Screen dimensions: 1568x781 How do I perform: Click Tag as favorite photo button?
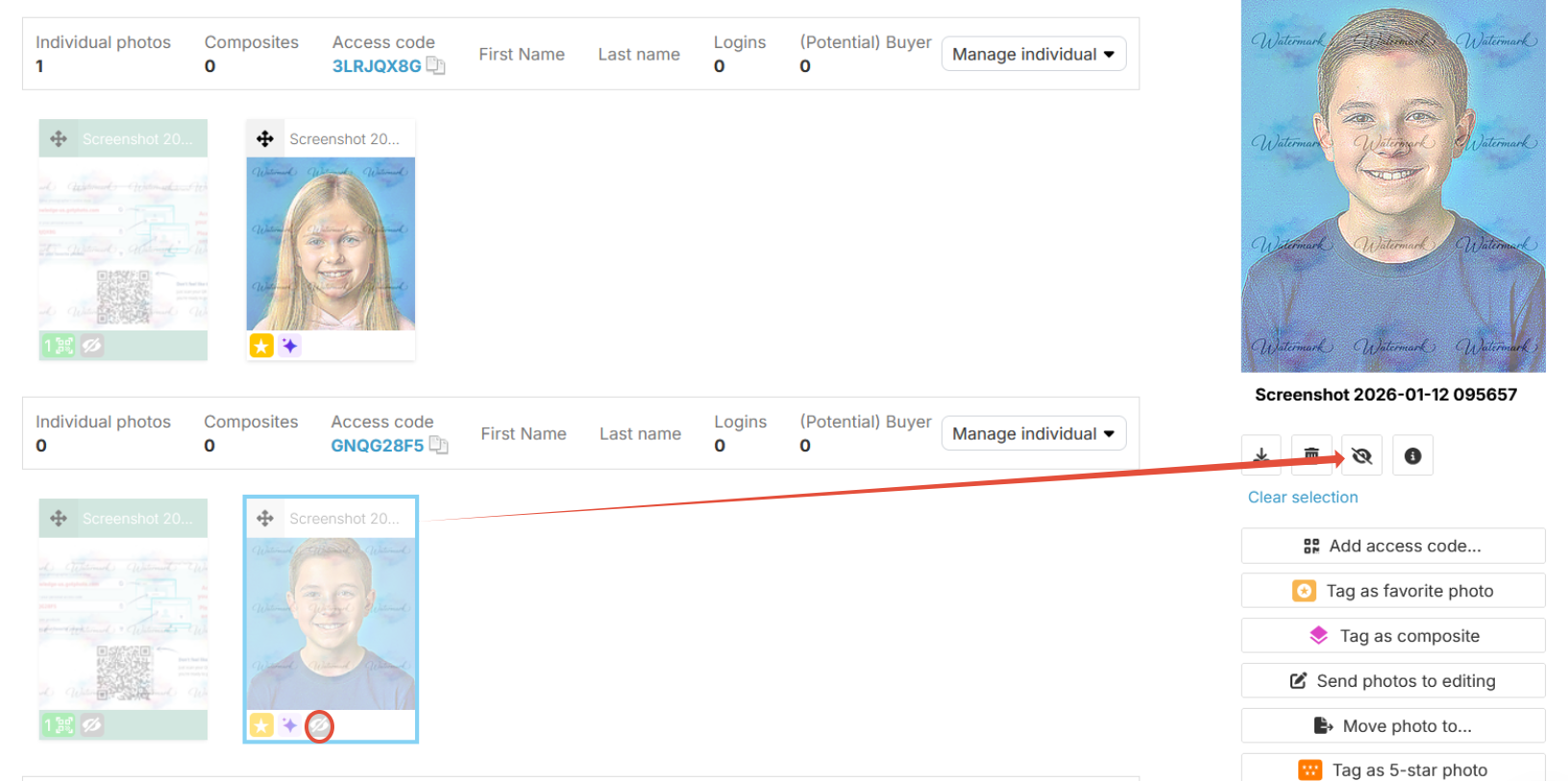pos(1393,591)
